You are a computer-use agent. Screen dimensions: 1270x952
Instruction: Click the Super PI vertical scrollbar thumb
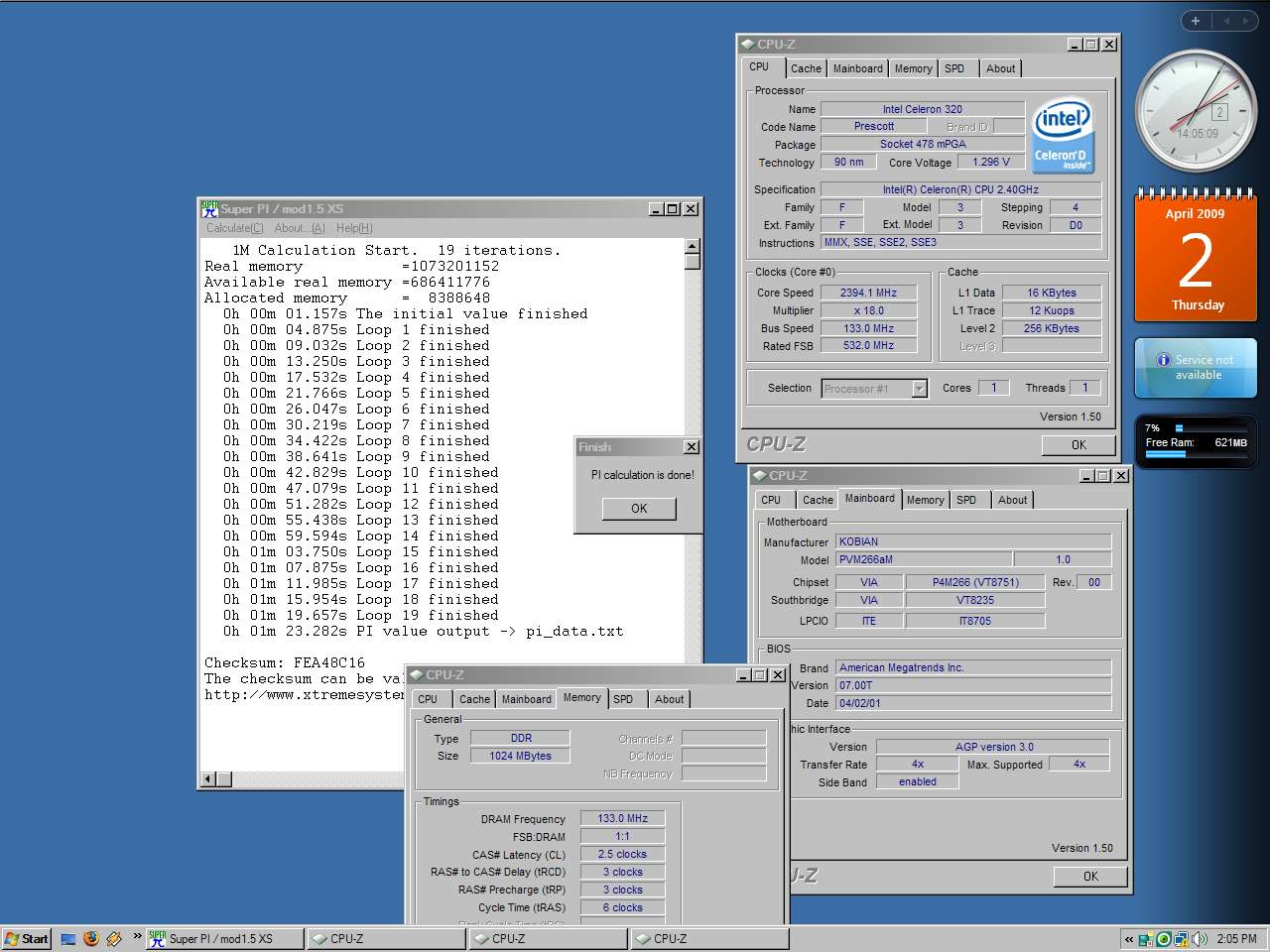click(x=693, y=262)
